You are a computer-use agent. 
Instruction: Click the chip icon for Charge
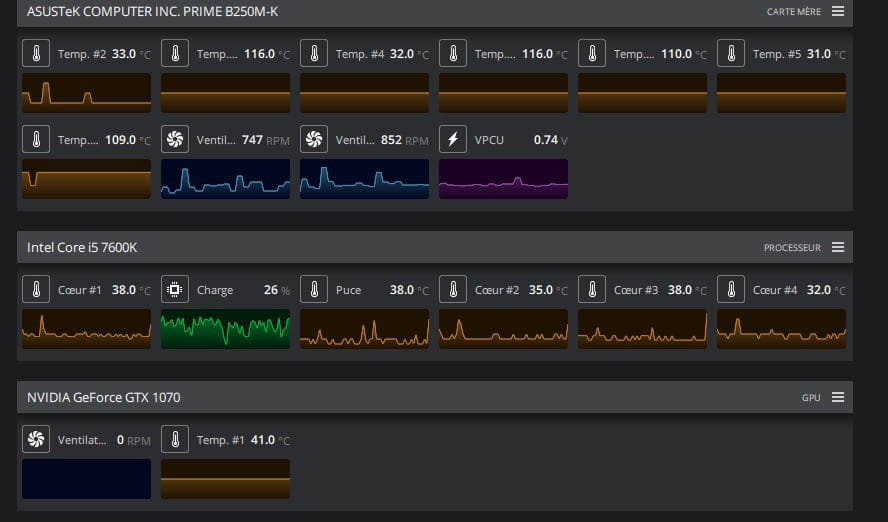pyautogui.click(x=175, y=290)
